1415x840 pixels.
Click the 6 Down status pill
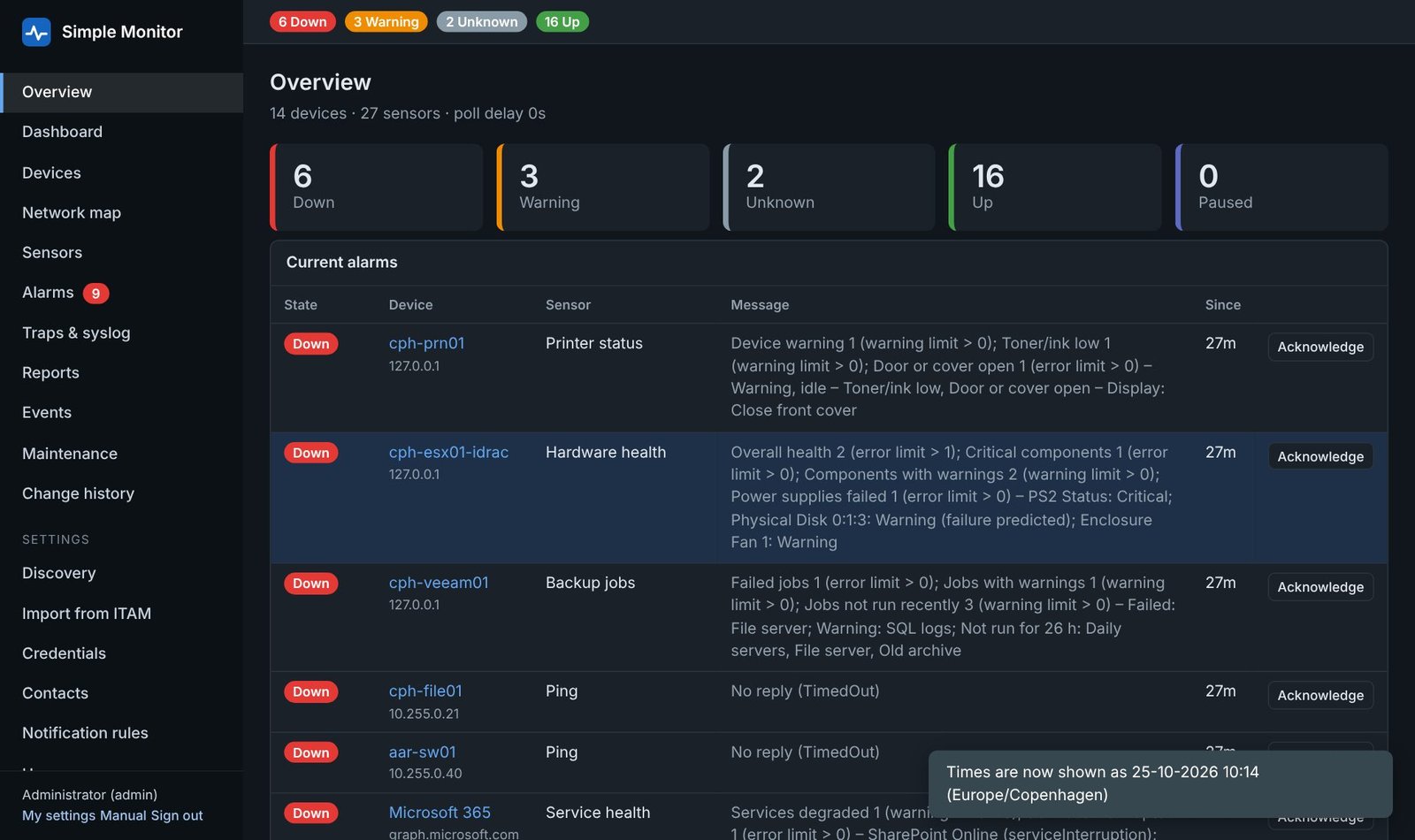(x=302, y=21)
